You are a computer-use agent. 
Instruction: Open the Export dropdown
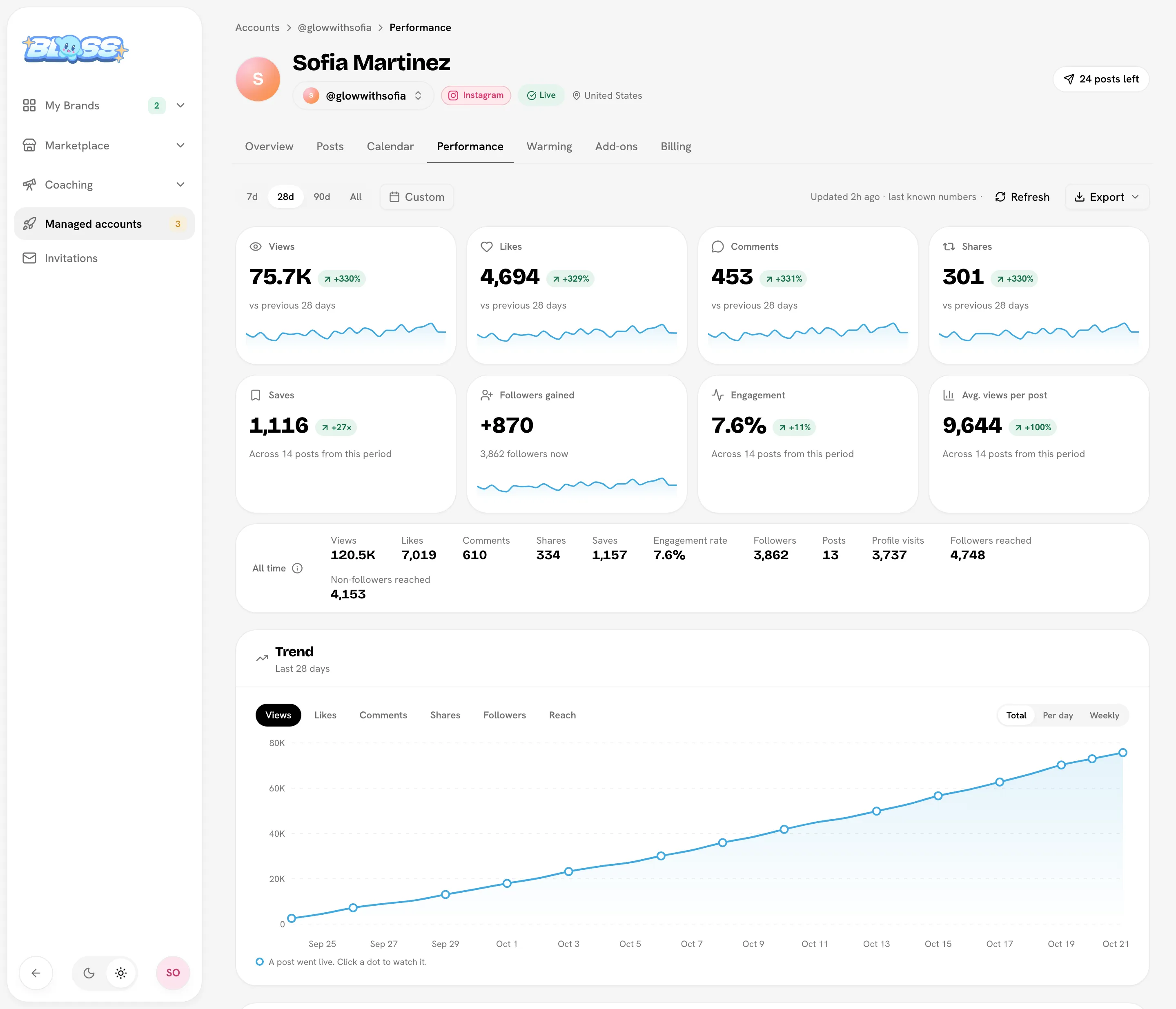(x=1107, y=197)
